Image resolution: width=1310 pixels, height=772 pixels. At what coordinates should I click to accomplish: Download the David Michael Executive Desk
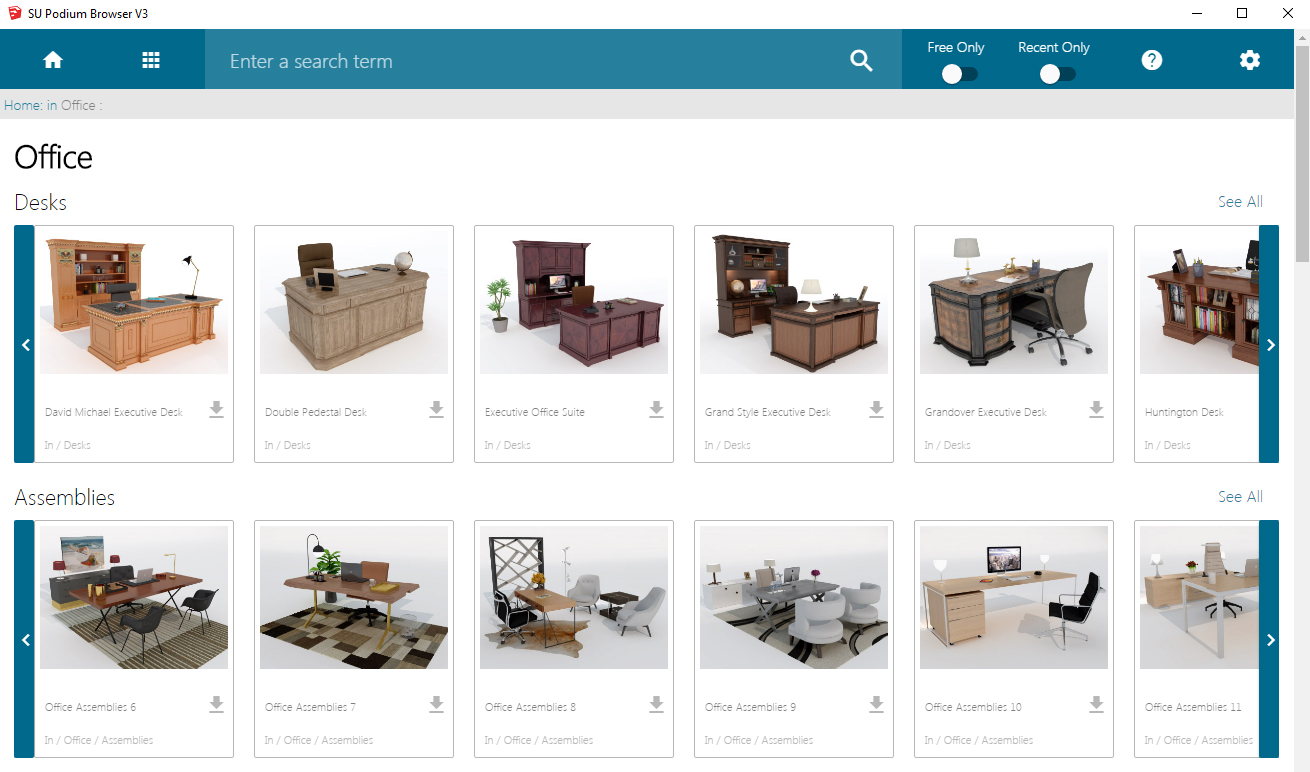coord(217,409)
